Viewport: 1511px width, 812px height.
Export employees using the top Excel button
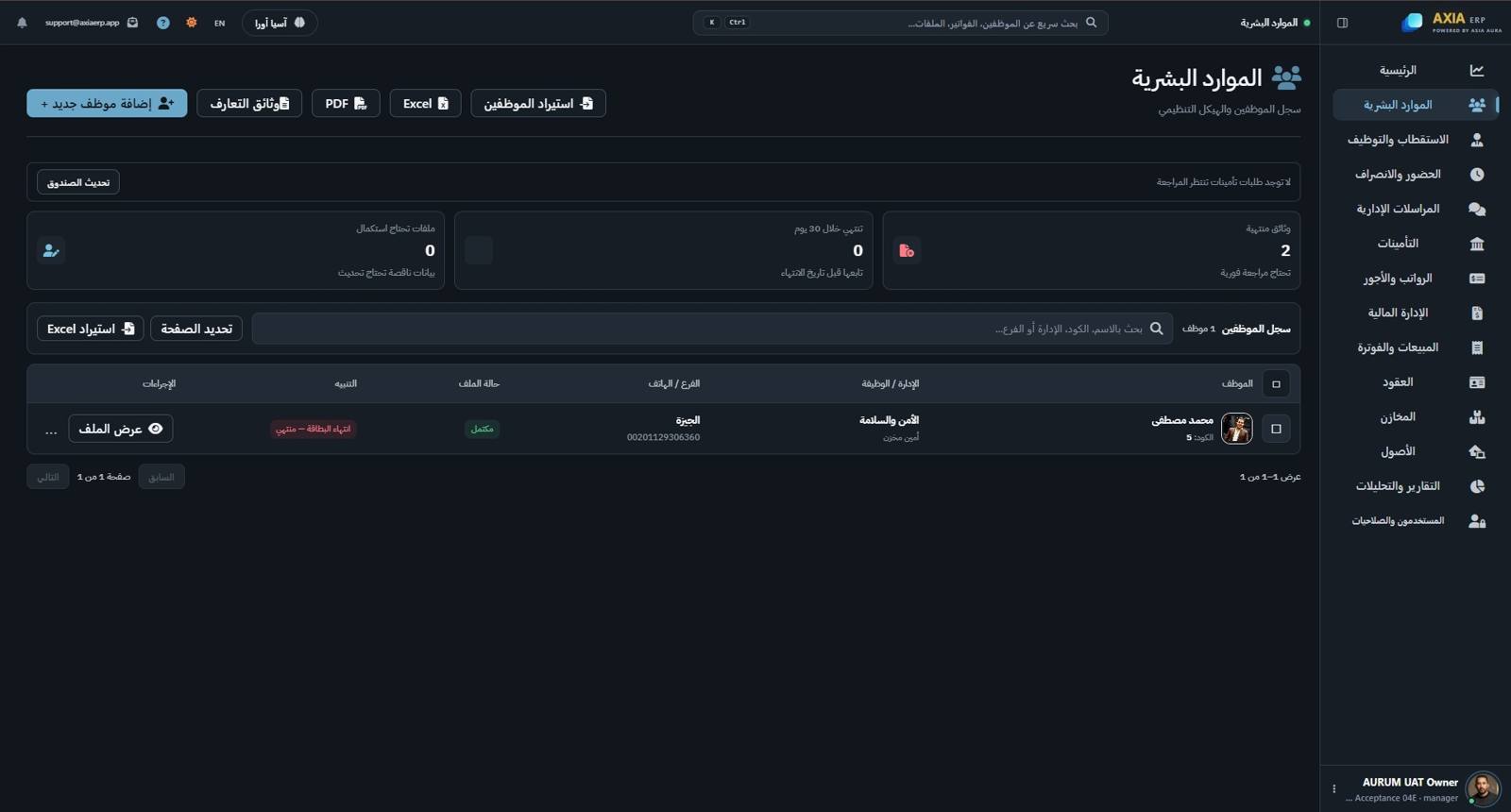(425, 104)
